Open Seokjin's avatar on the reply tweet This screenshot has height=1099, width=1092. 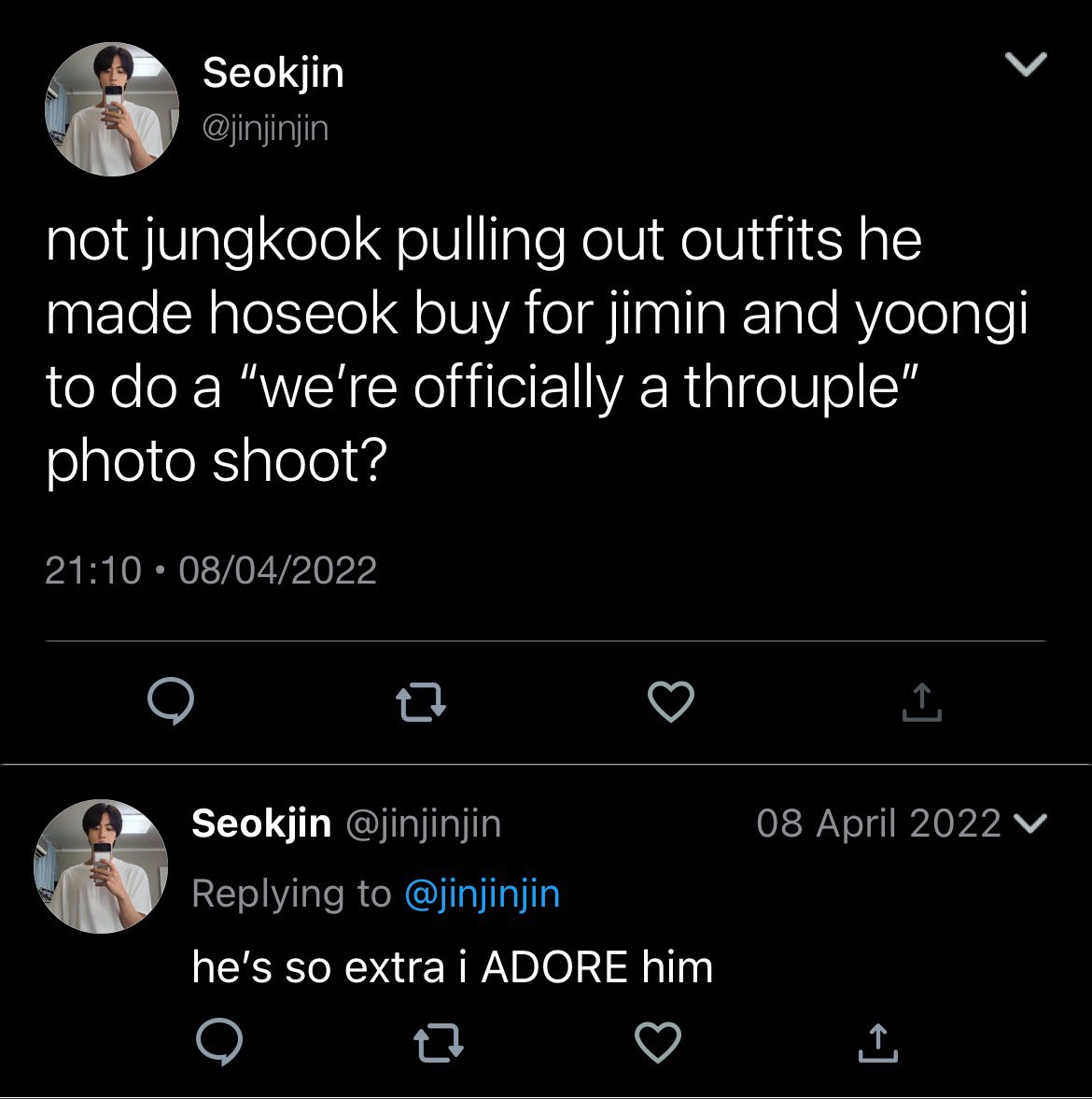coord(101,866)
